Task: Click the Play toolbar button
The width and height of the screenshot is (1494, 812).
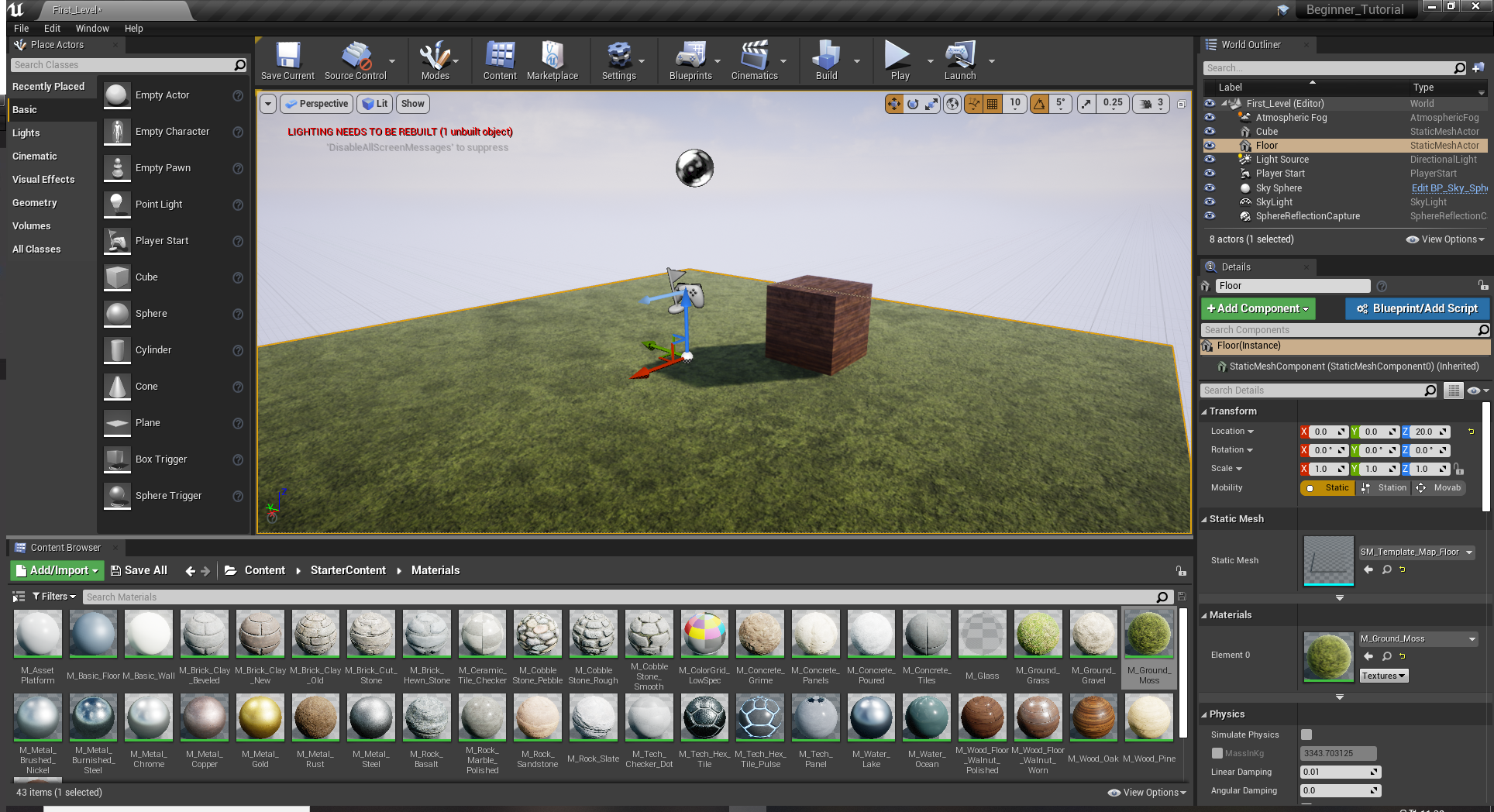Action: pos(900,60)
